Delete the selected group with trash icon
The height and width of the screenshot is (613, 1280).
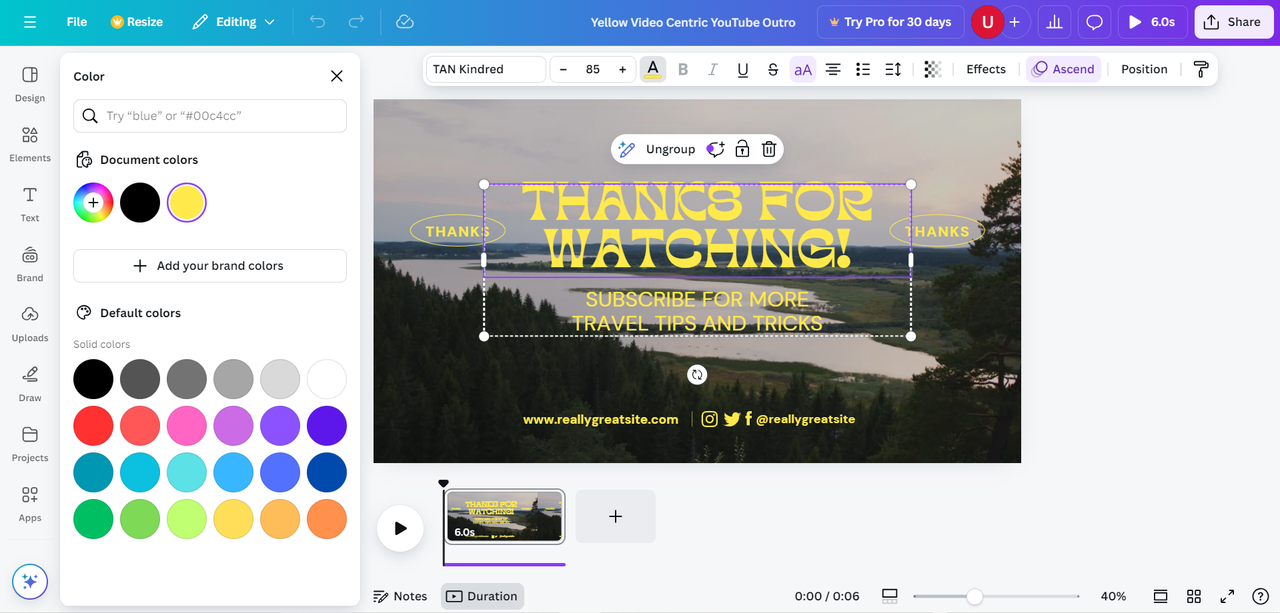(x=769, y=149)
